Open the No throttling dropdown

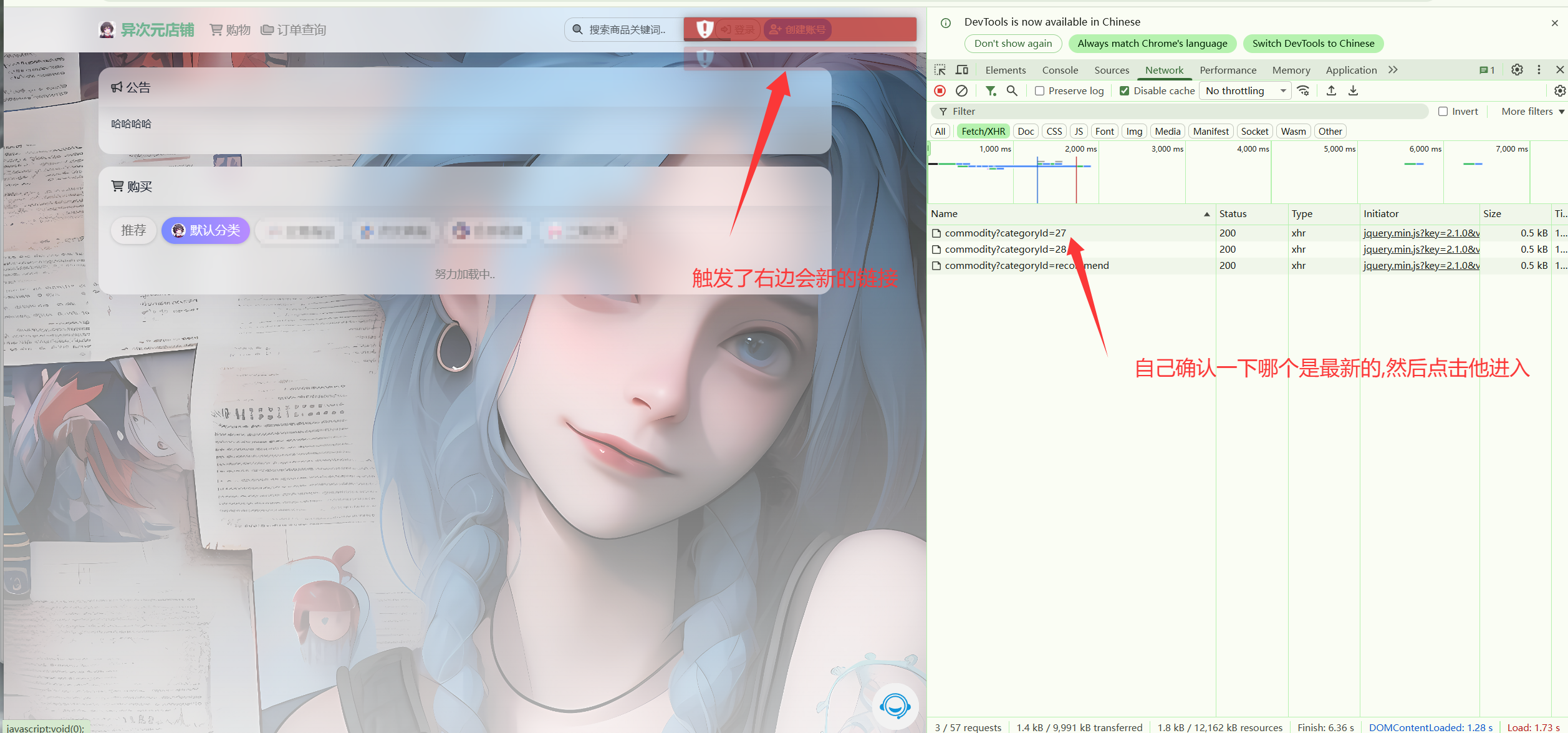tap(1245, 91)
